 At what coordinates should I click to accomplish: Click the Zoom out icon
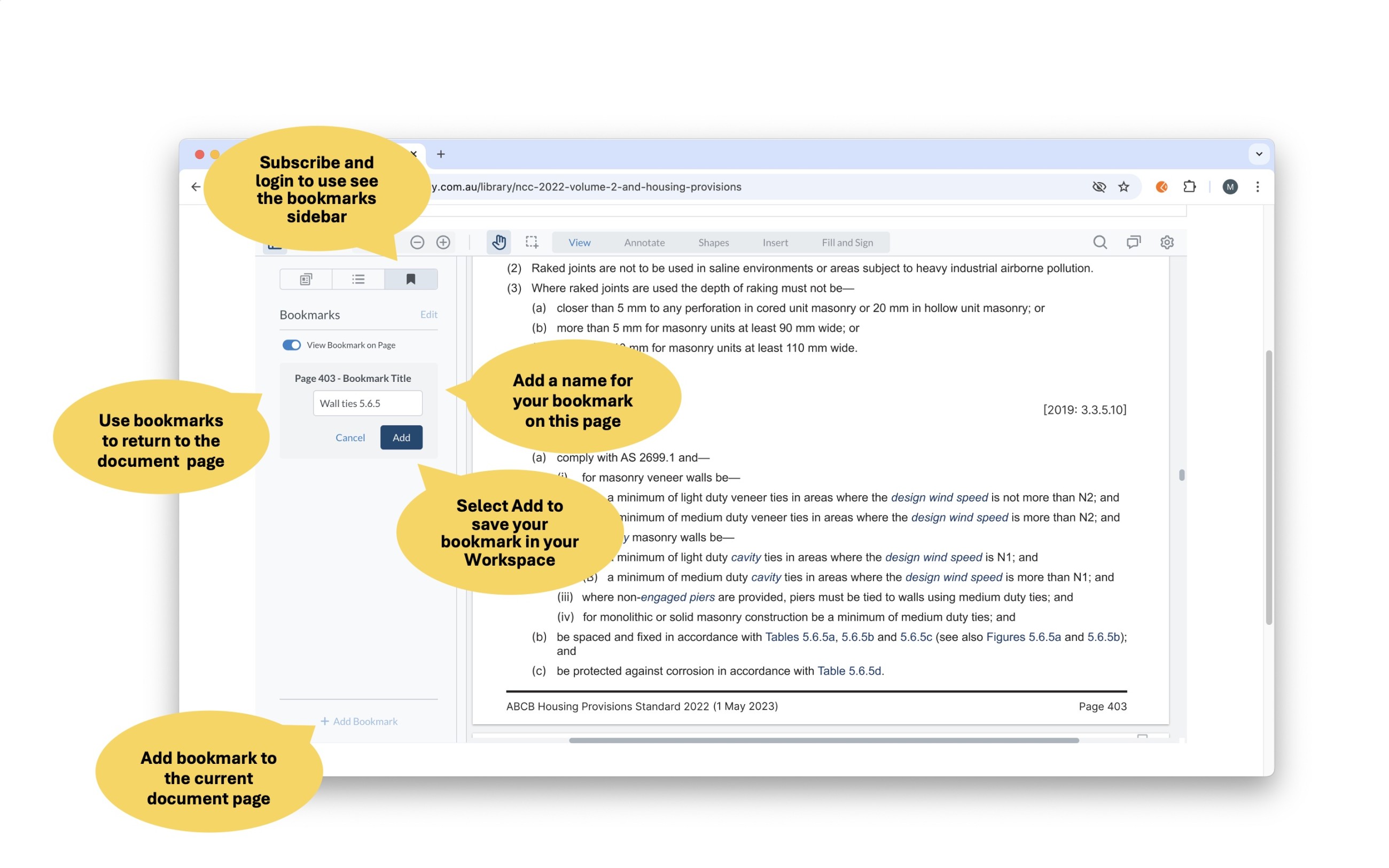pyautogui.click(x=418, y=242)
